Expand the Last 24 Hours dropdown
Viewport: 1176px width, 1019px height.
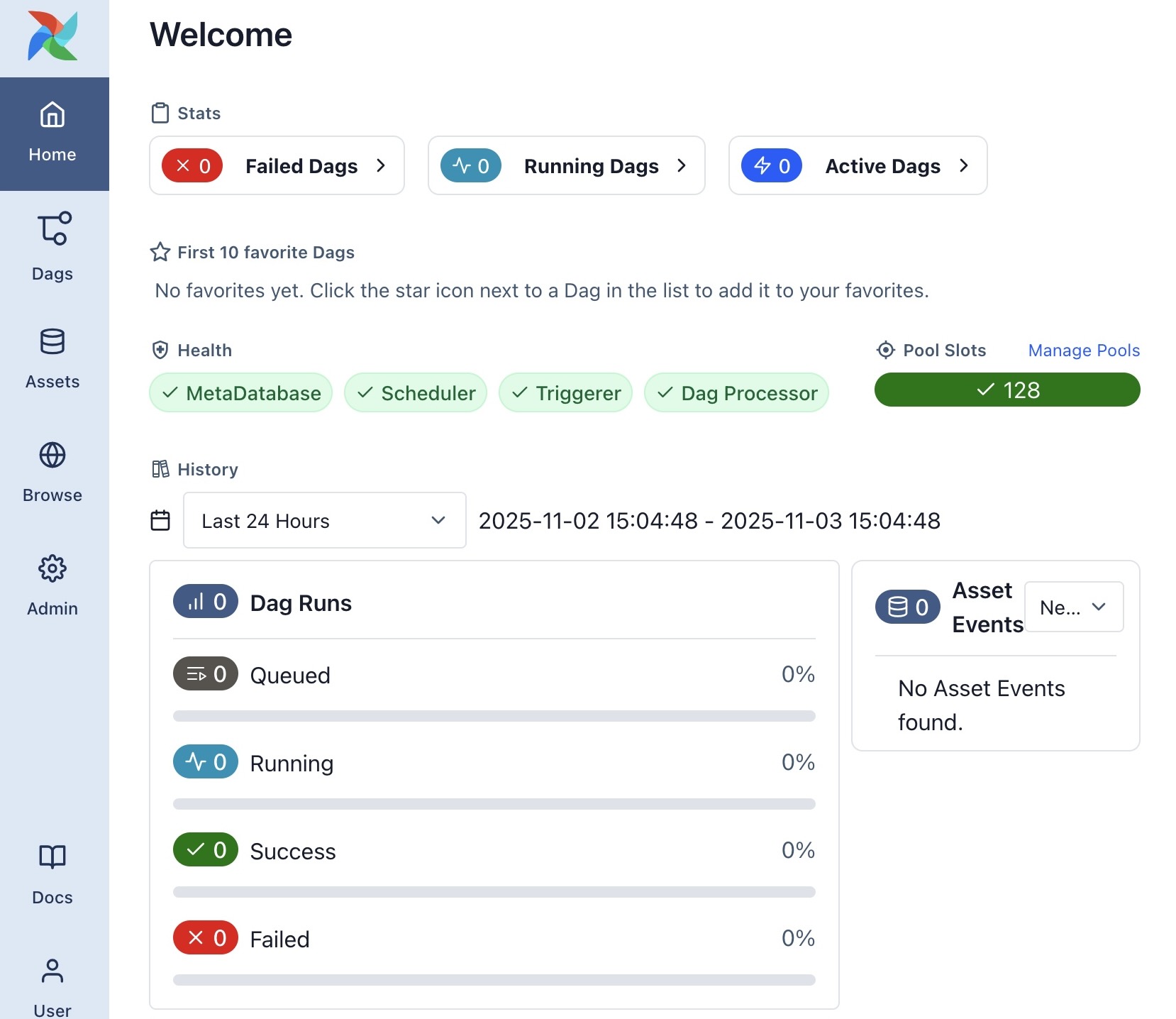324,520
